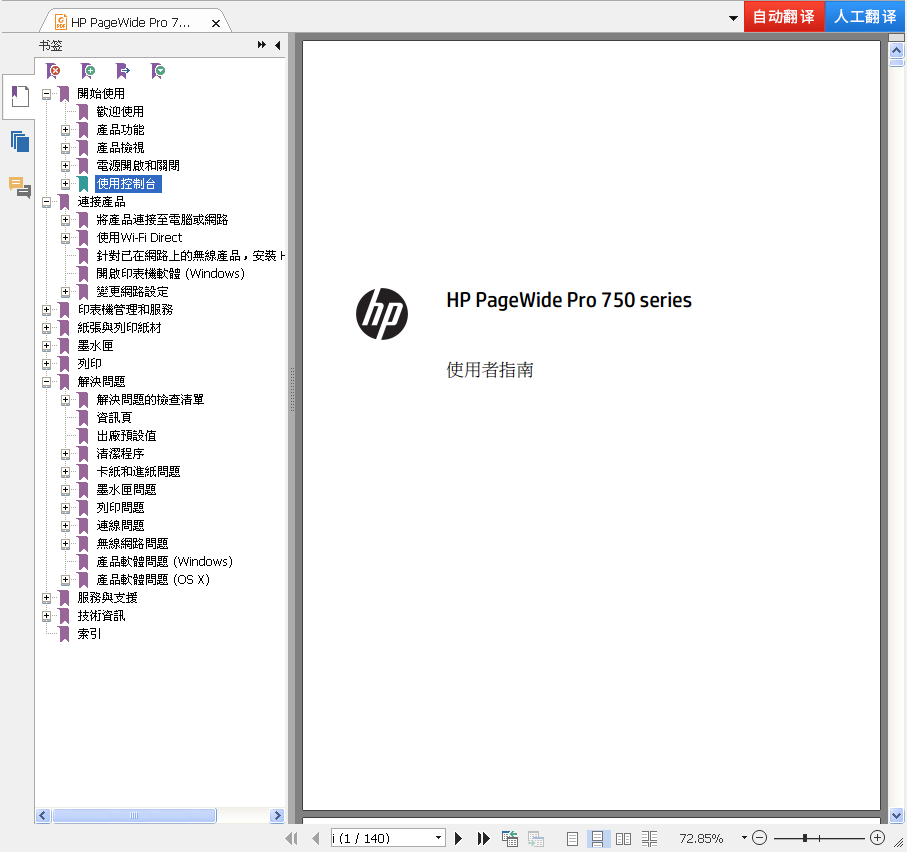The image size is (907, 852).
Task: Select the 無線網路問題 bookmark
Action: 132,544
